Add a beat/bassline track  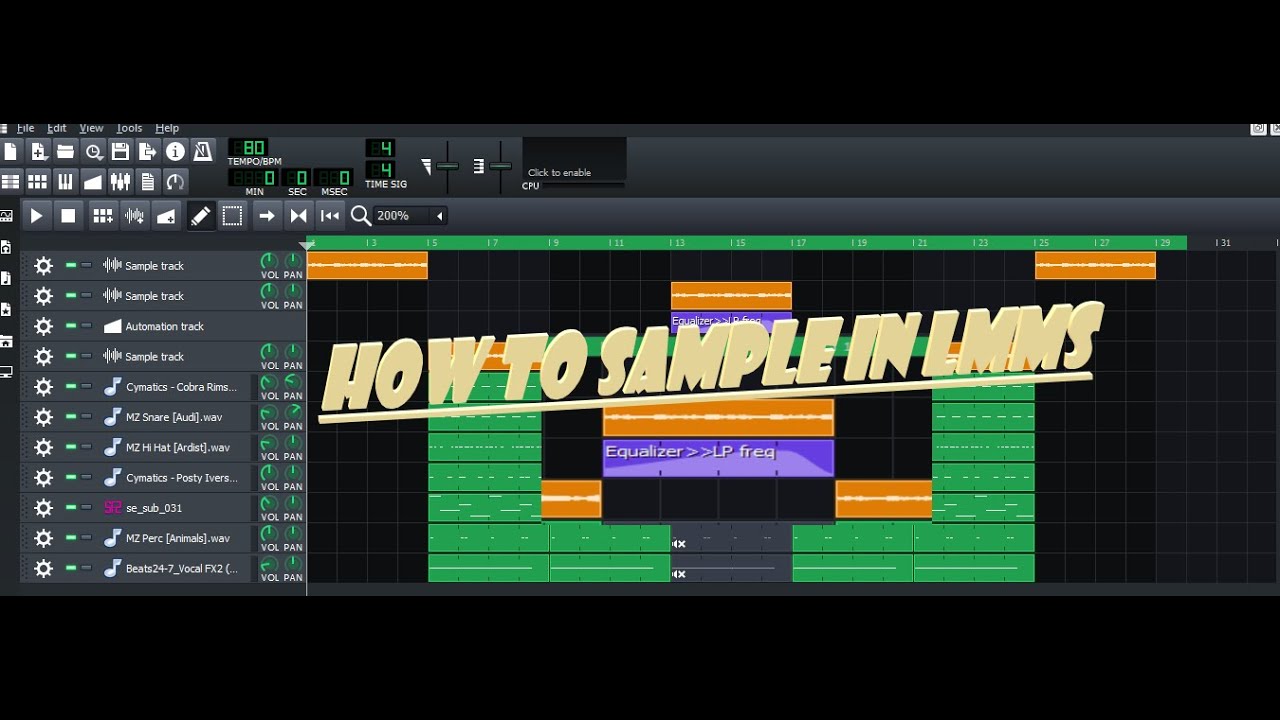pos(103,215)
